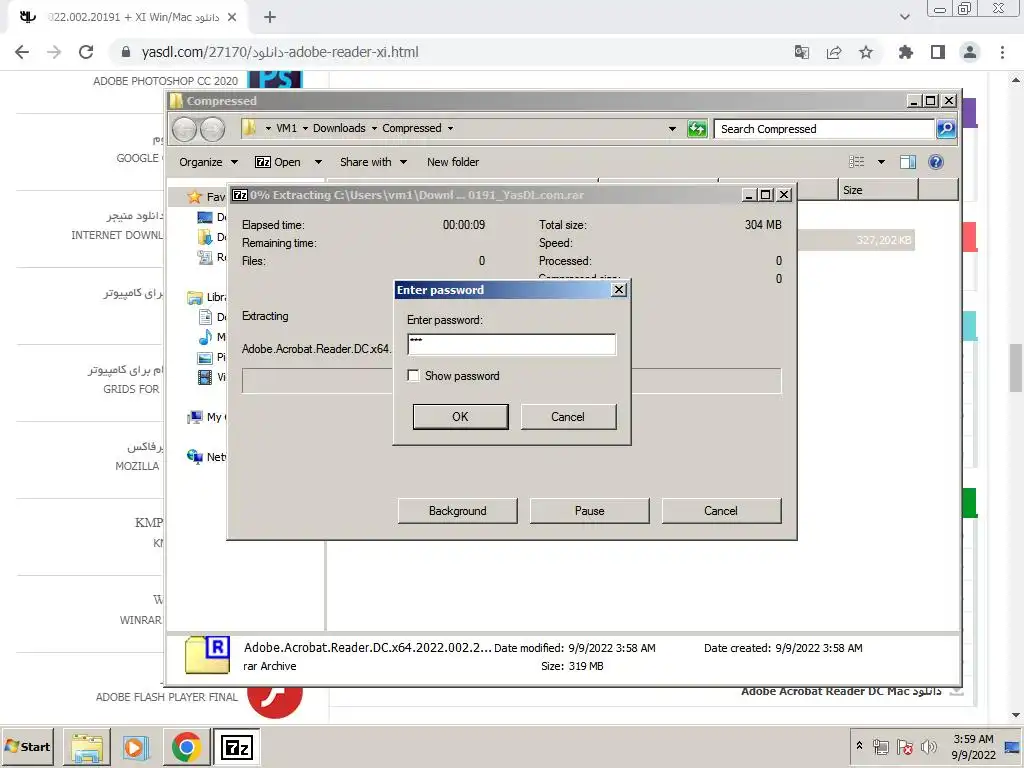Click the Explorer search magnifier icon
The image size is (1024, 768).
(946, 129)
